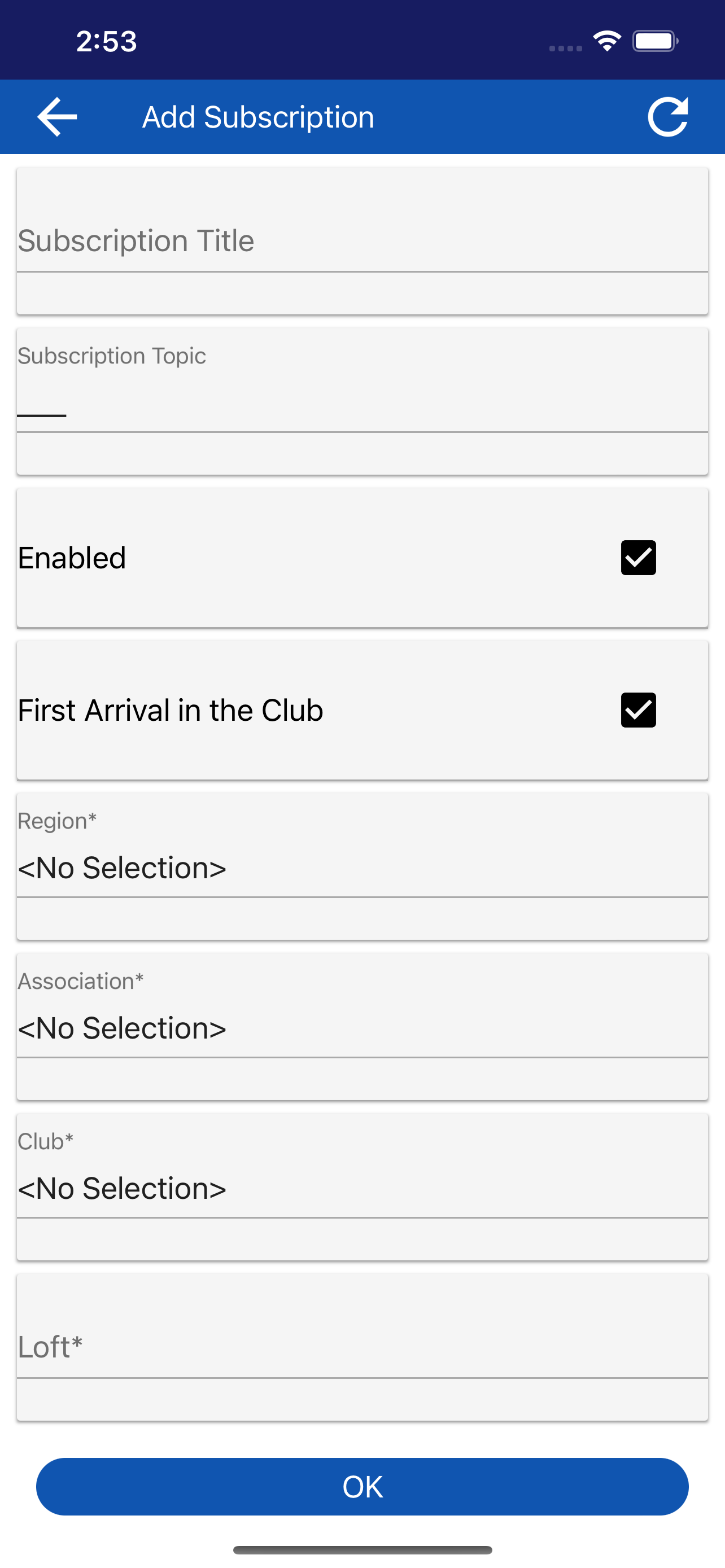This screenshot has width=725, height=1568.
Task: Tap the cellular signal dots indicator
Action: tap(566, 48)
